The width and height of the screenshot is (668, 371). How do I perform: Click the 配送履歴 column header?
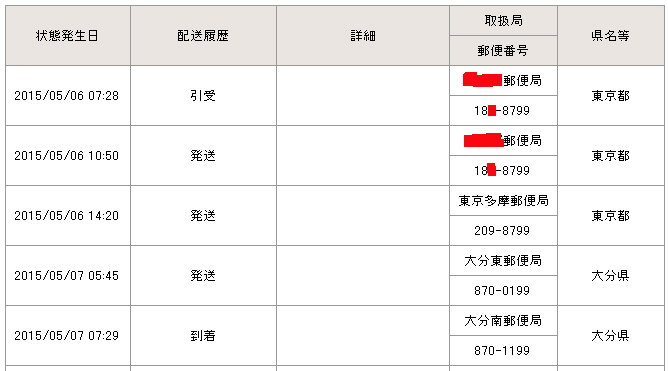[203, 36]
